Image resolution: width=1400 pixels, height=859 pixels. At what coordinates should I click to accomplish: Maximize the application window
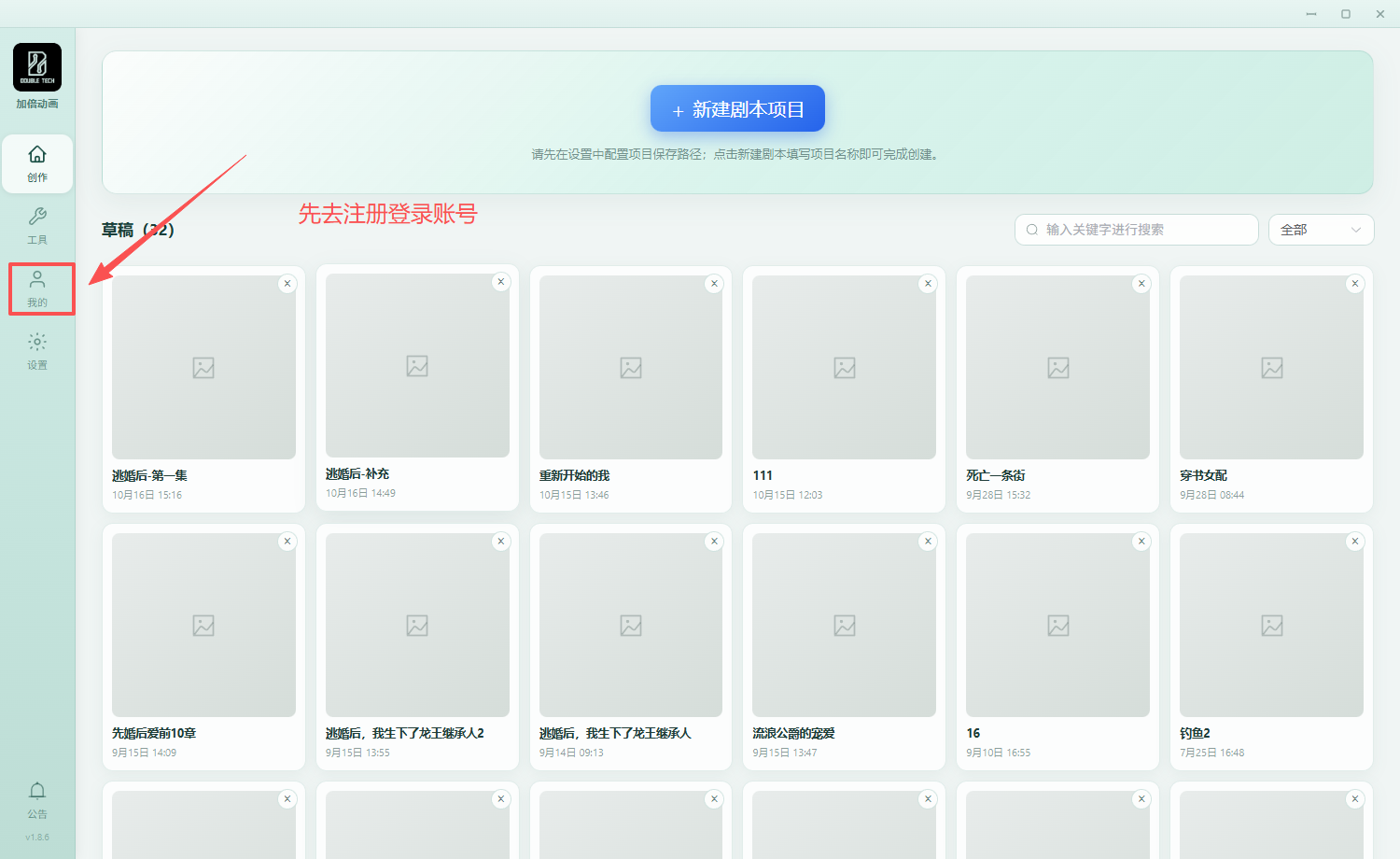[x=1346, y=14]
